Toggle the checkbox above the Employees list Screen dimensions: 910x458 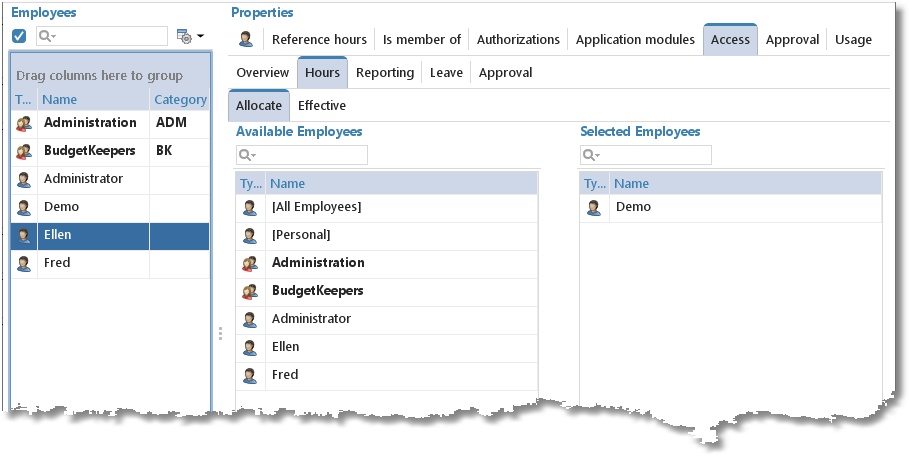click(x=19, y=36)
